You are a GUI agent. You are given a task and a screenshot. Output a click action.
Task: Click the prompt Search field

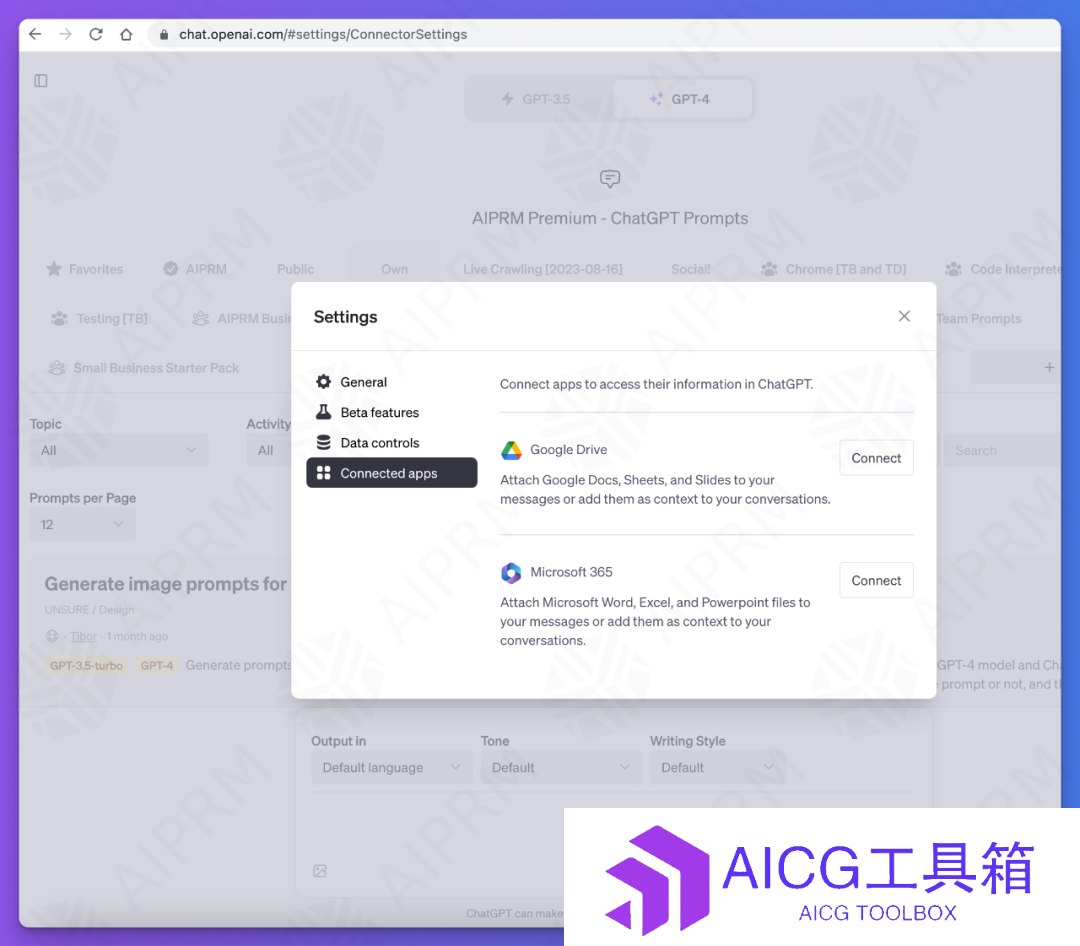pyautogui.click(x=1002, y=451)
